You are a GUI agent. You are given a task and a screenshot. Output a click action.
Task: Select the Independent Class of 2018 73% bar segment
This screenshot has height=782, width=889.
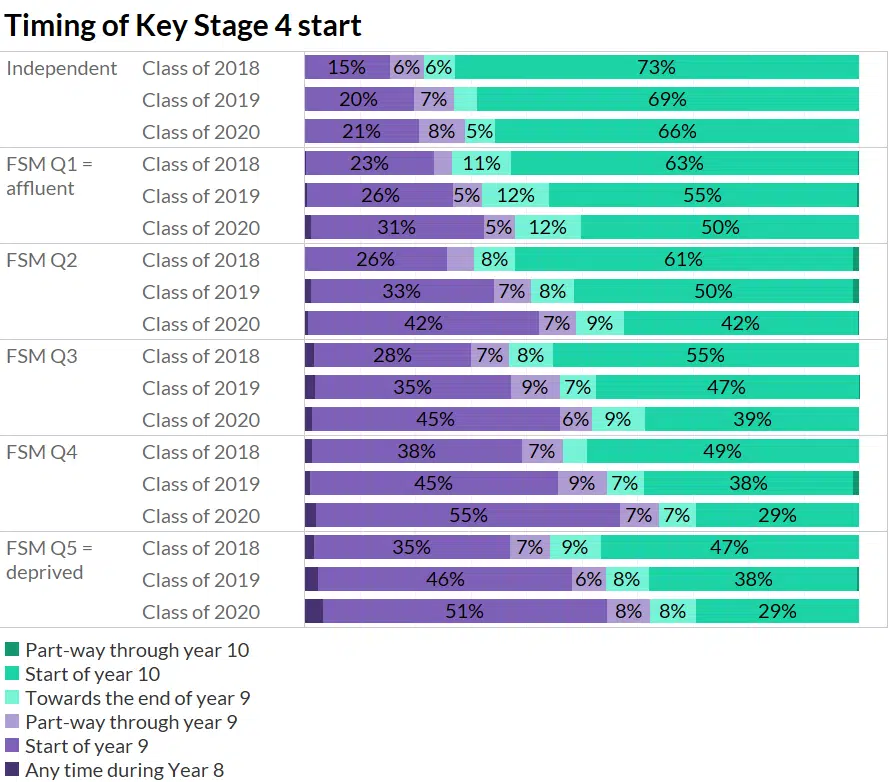click(x=656, y=68)
